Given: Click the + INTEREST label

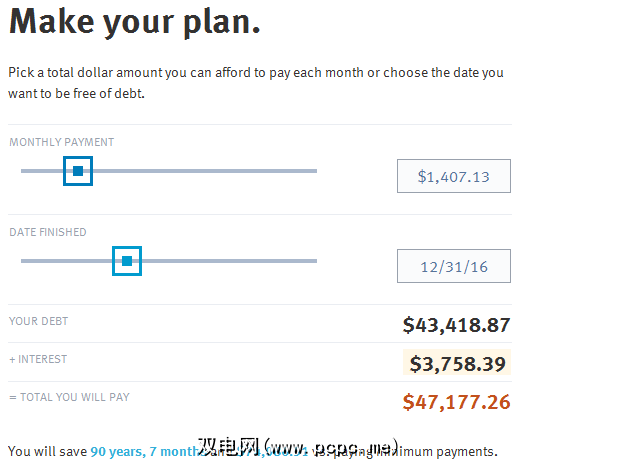Looking at the screenshot, I should click(x=38, y=359).
